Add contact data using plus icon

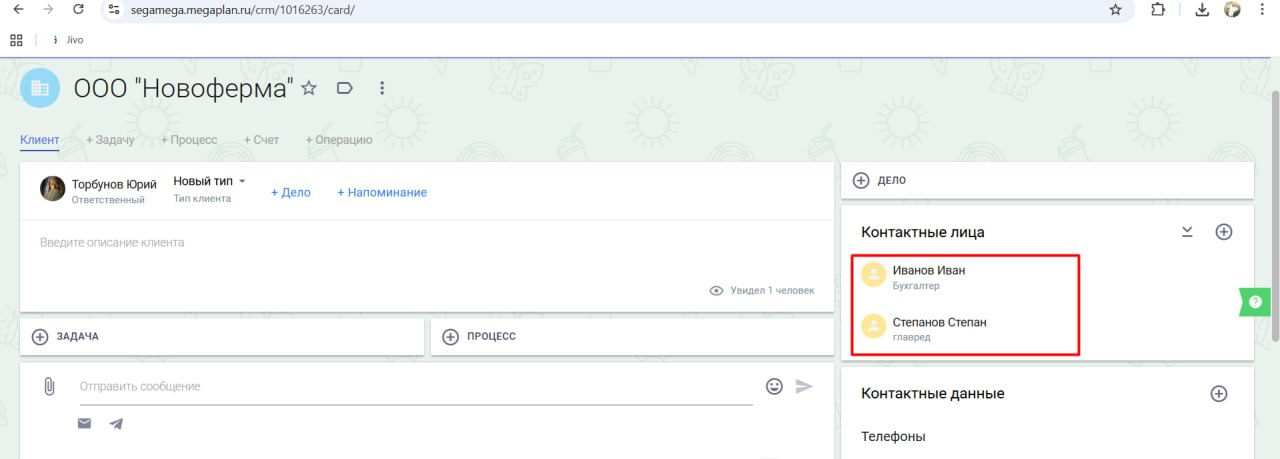click(1218, 394)
